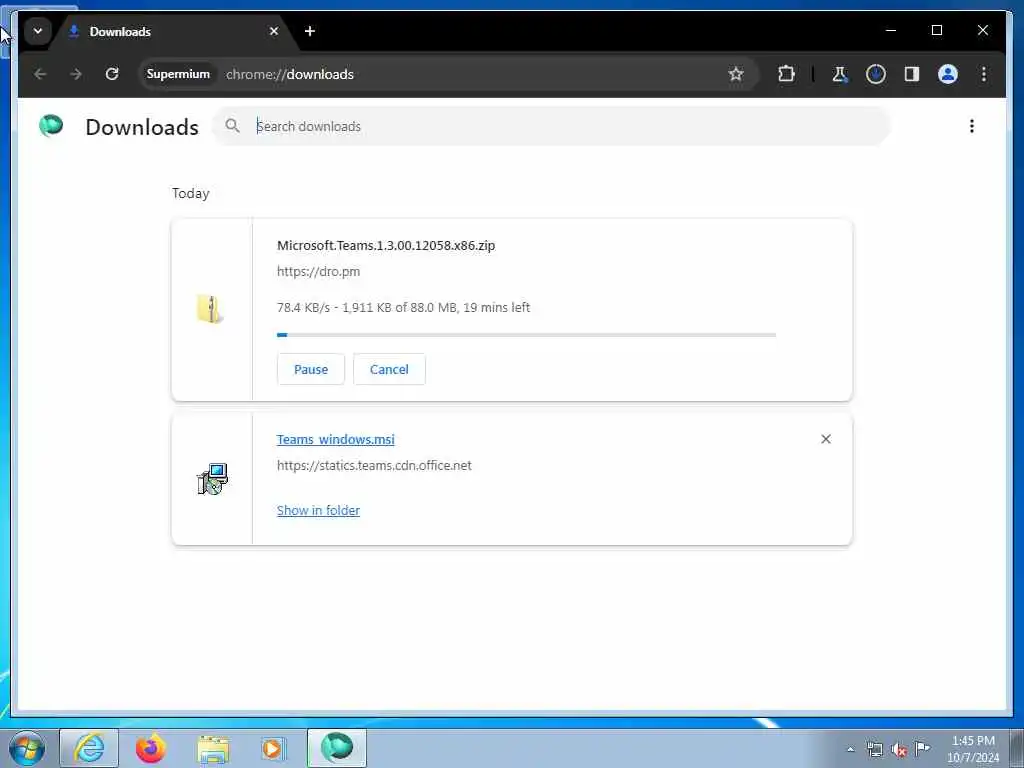Pause the Microsoft Teams zip download
The height and width of the screenshot is (768, 1024).
(311, 370)
